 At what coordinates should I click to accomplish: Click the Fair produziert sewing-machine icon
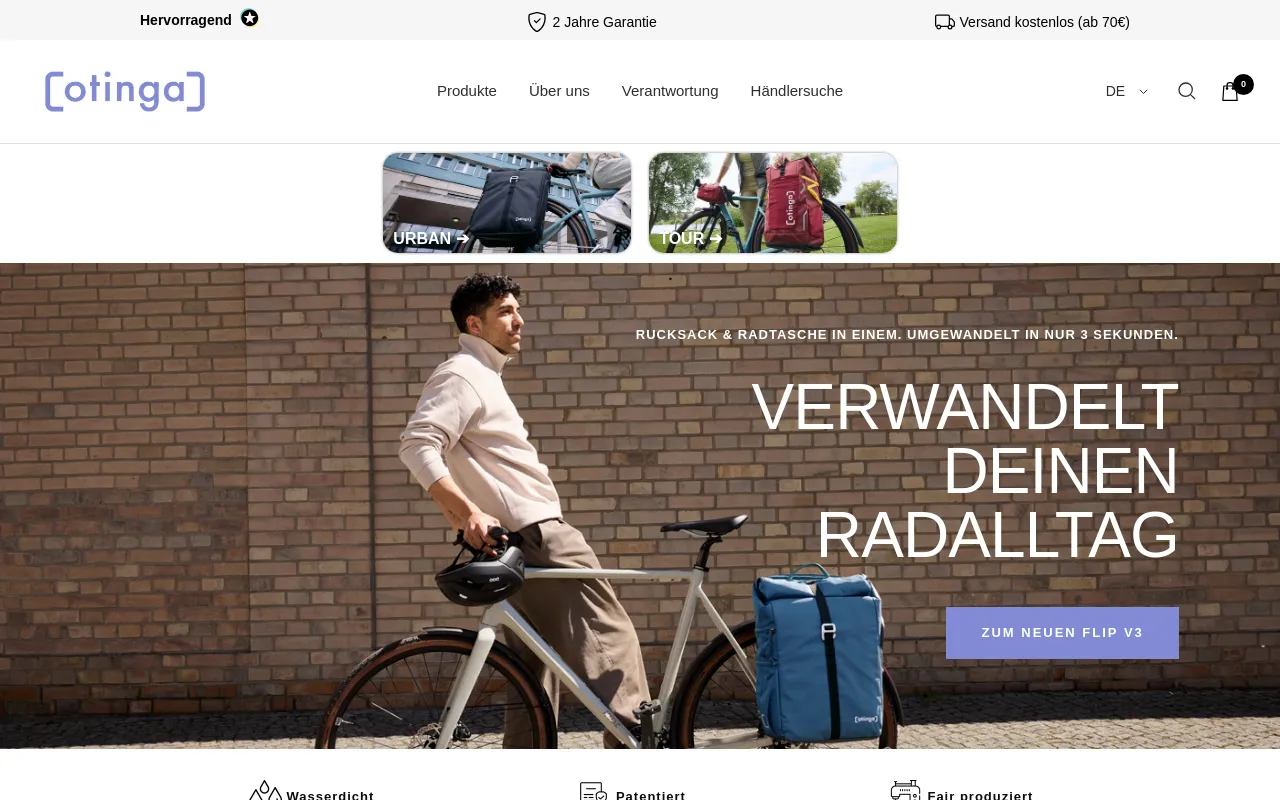point(905,790)
